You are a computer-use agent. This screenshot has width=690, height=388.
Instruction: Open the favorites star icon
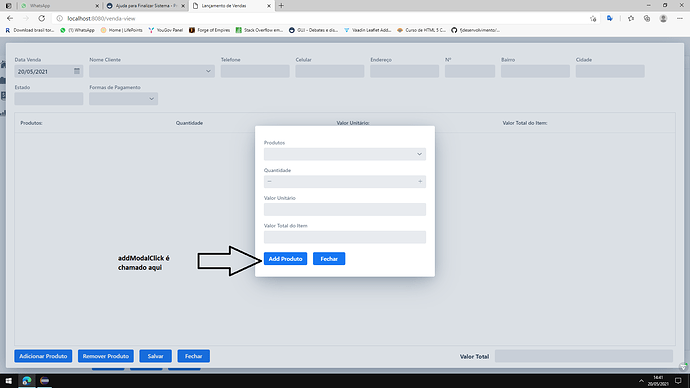pos(631,18)
